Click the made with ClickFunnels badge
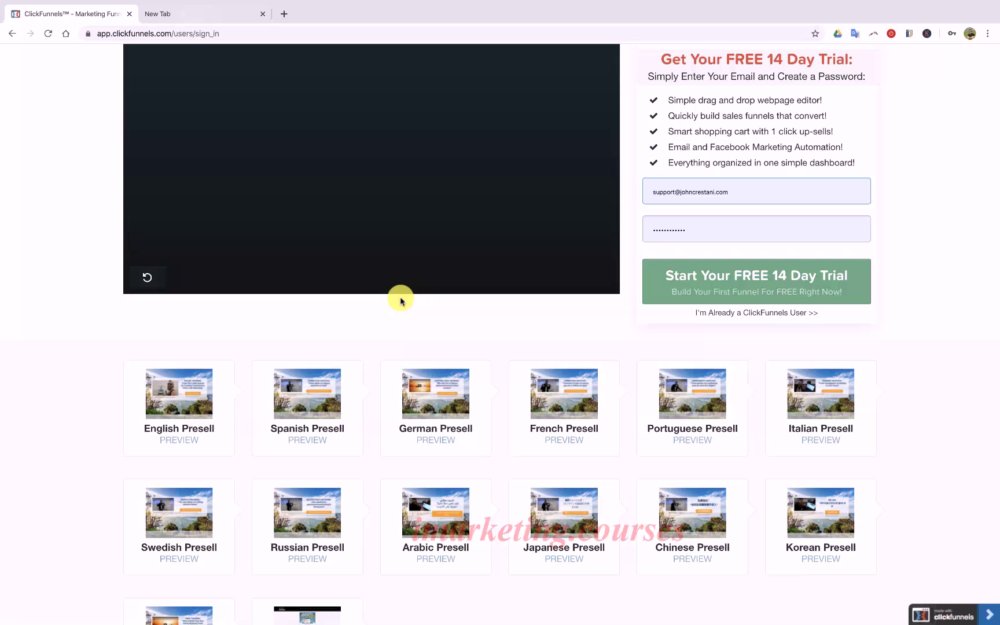The height and width of the screenshot is (625, 1000). pyautogui.click(x=945, y=615)
